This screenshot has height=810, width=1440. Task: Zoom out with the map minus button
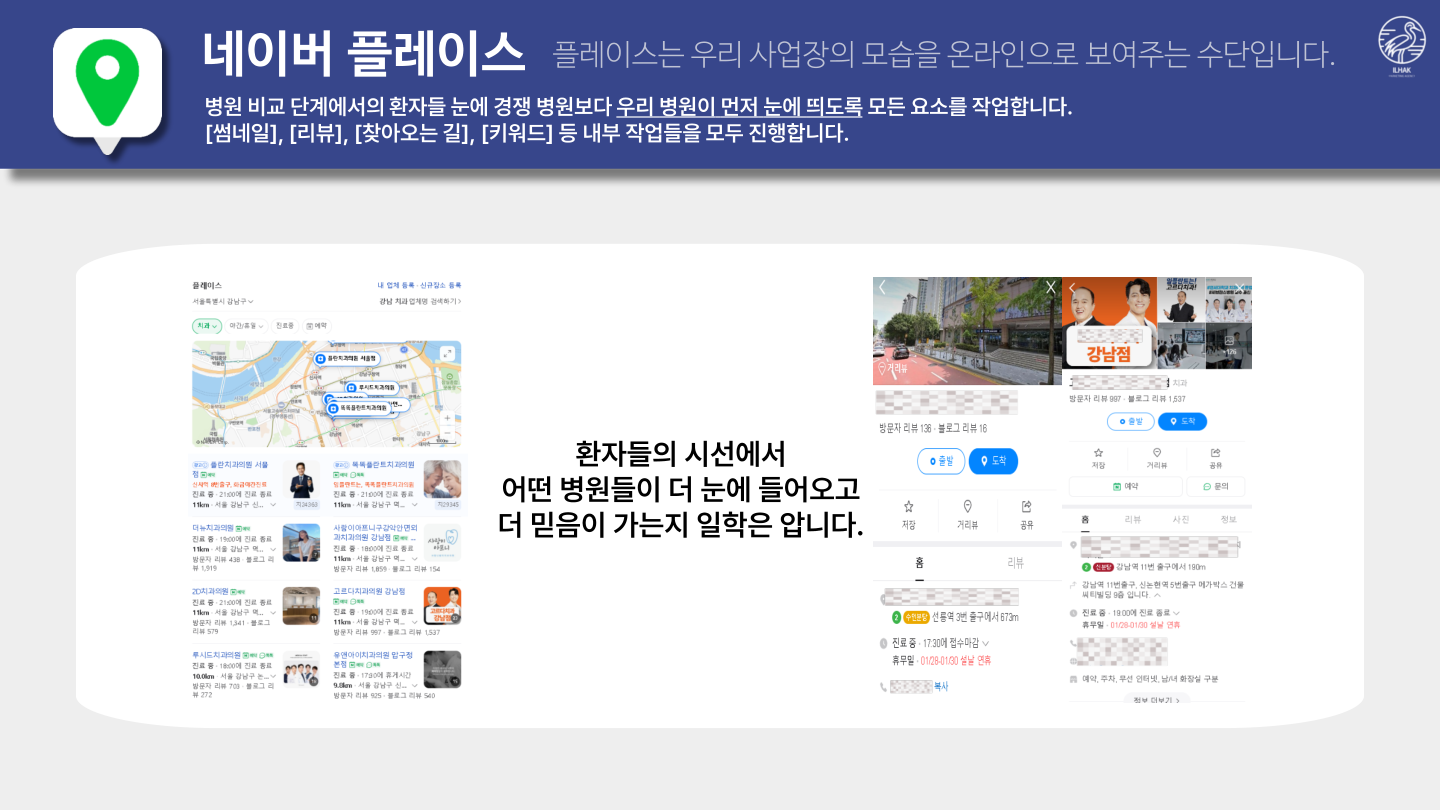click(x=447, y=432)
